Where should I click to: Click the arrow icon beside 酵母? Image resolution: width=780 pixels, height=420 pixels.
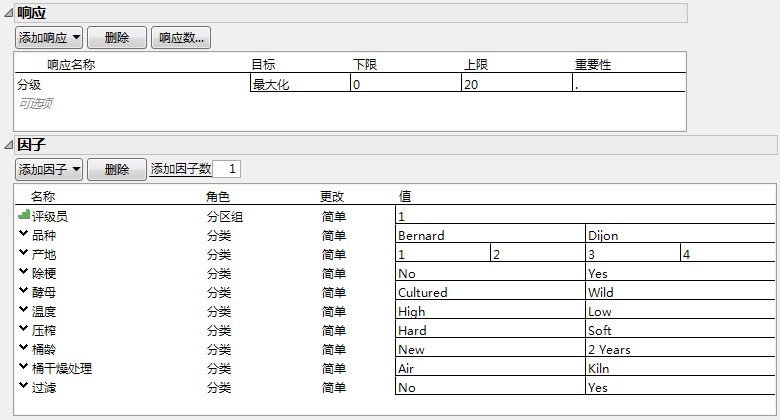pos(24,292)
